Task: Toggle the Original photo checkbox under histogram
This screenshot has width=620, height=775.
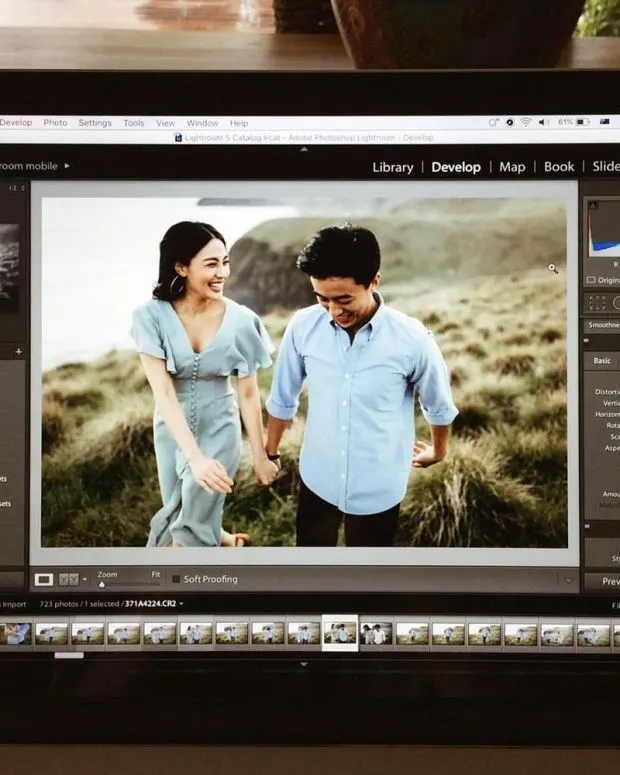Action: [x=591, y=280]
